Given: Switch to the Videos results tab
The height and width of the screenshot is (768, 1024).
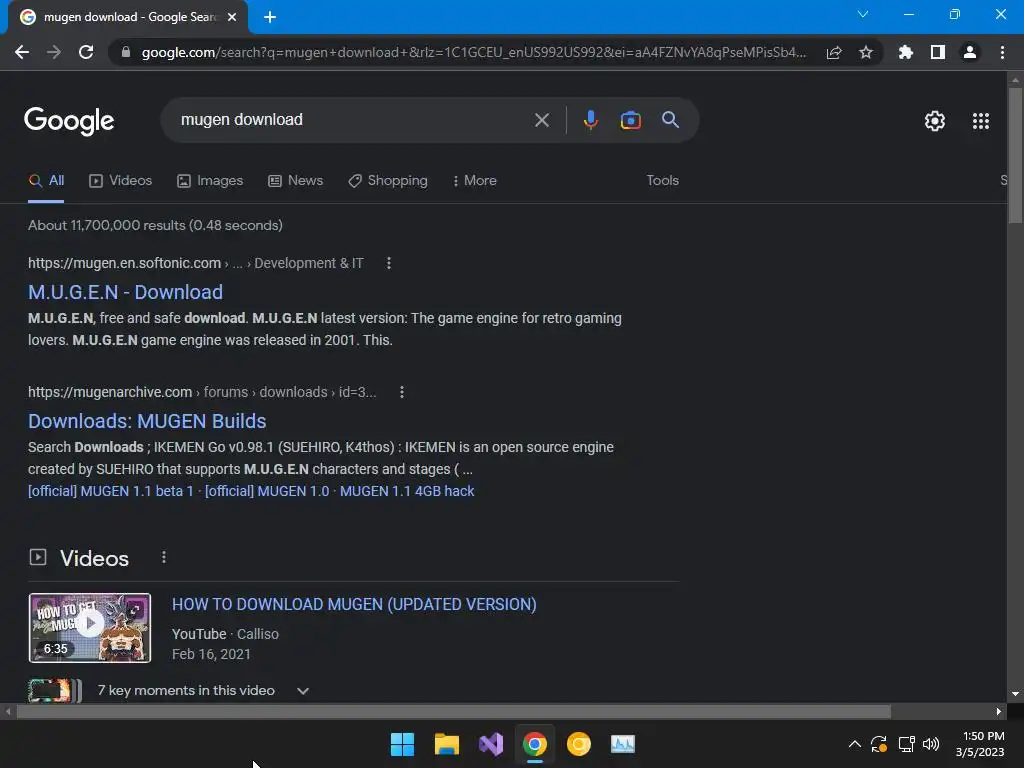Looking at the screenshot, I should 120,181.
